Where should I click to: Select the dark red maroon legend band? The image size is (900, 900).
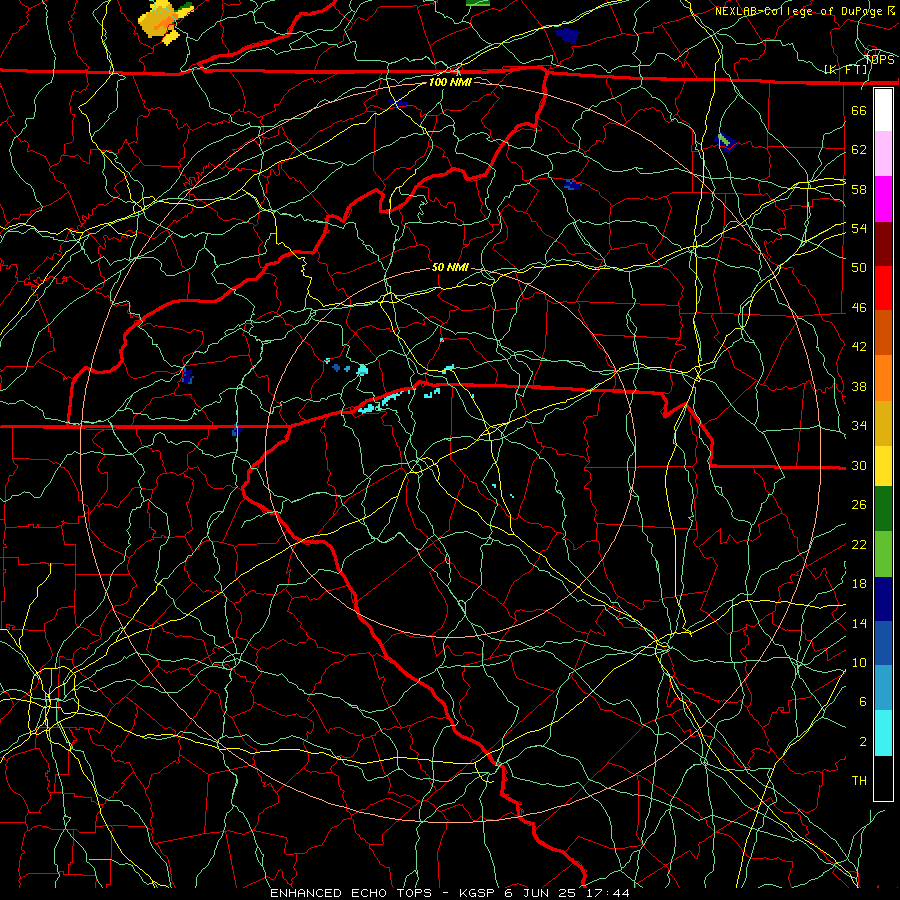coord(883,244)
